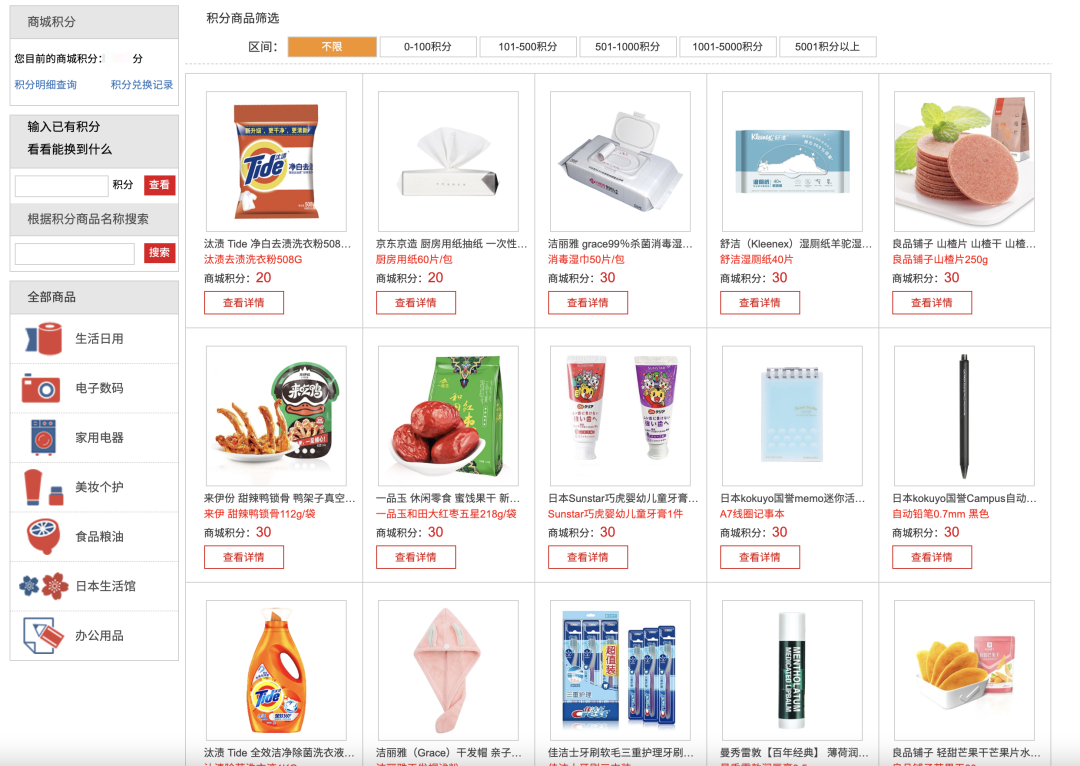The width and height of the screenshot is (1080, 766).
Task: Choose the 1001-5000积分 filter
Action: (x=727, y=47)
